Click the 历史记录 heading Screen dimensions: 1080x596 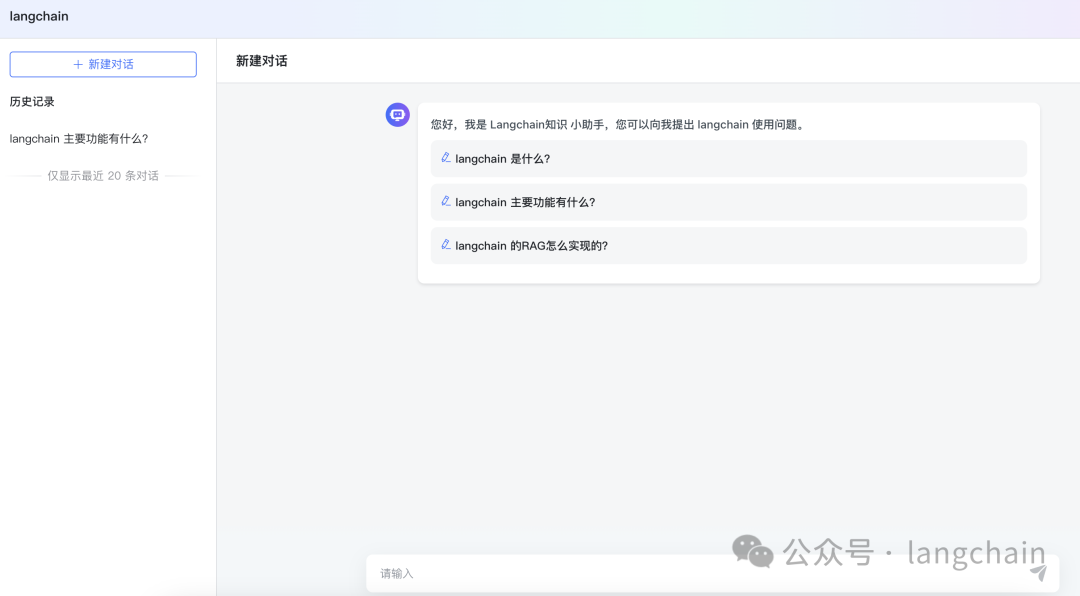32,101
